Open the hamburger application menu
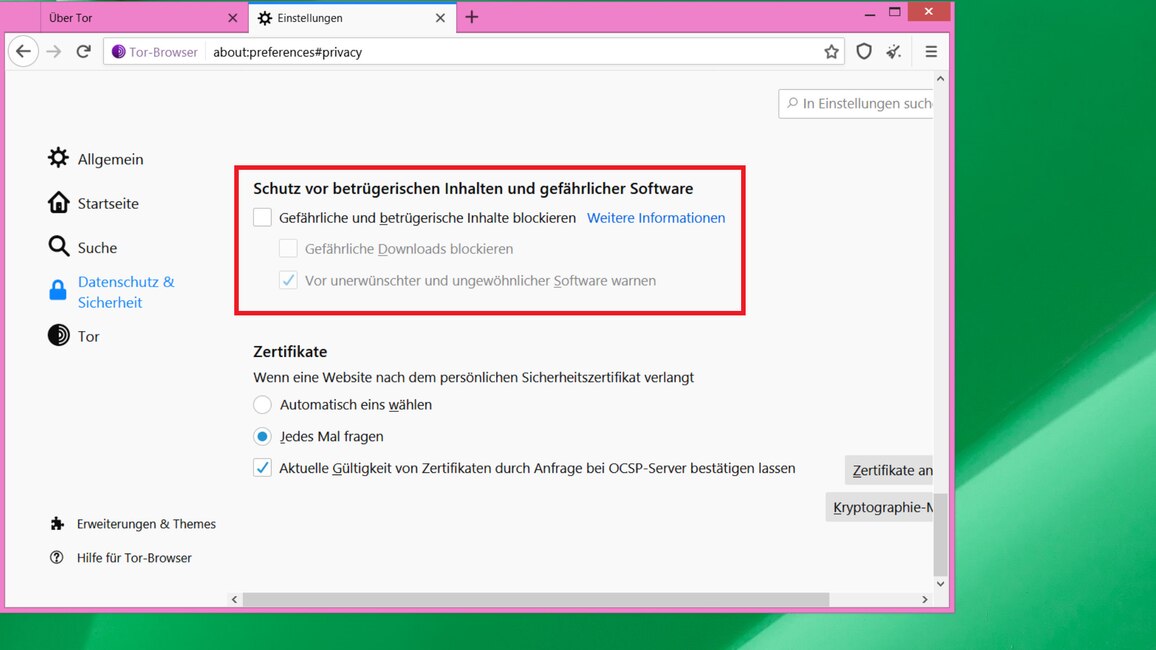This screenshot has width=1156, height=650. [x=931, y=52]
